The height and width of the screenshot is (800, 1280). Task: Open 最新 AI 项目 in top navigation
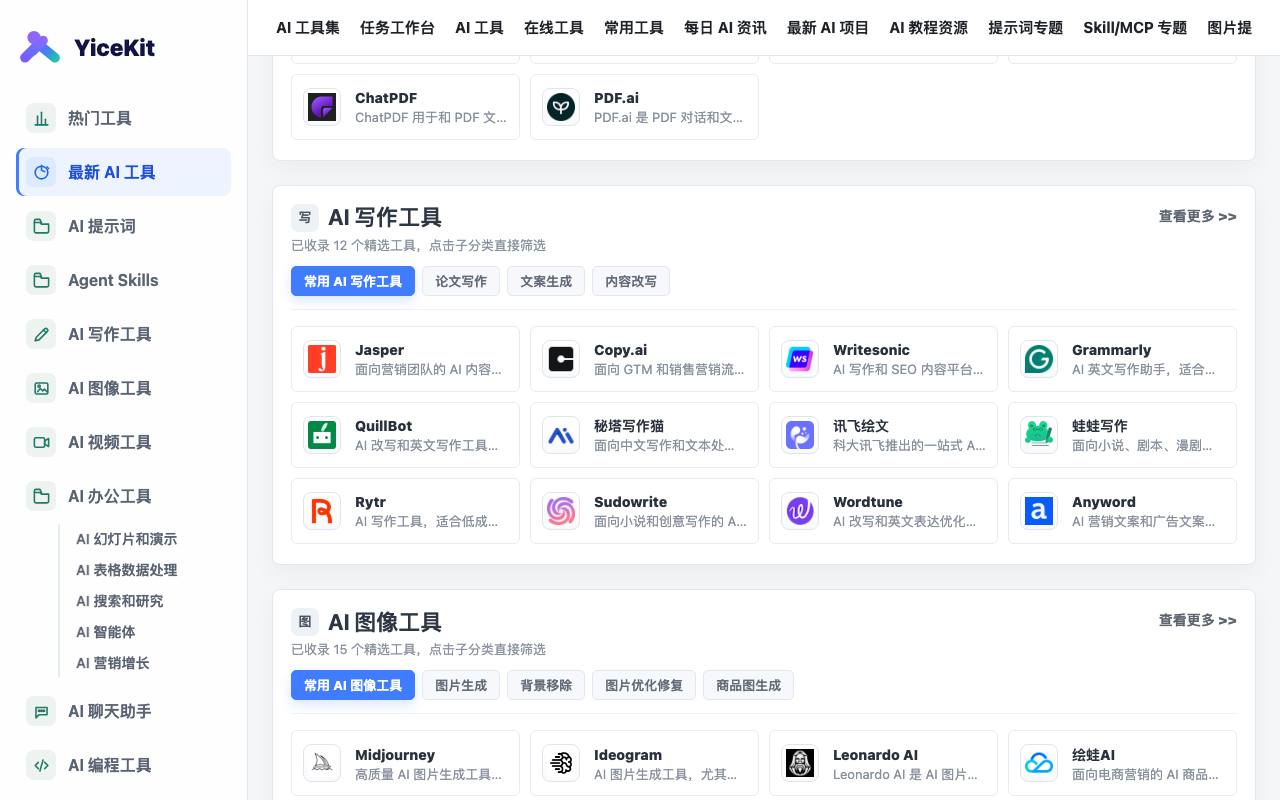click(x=828, y=28)
